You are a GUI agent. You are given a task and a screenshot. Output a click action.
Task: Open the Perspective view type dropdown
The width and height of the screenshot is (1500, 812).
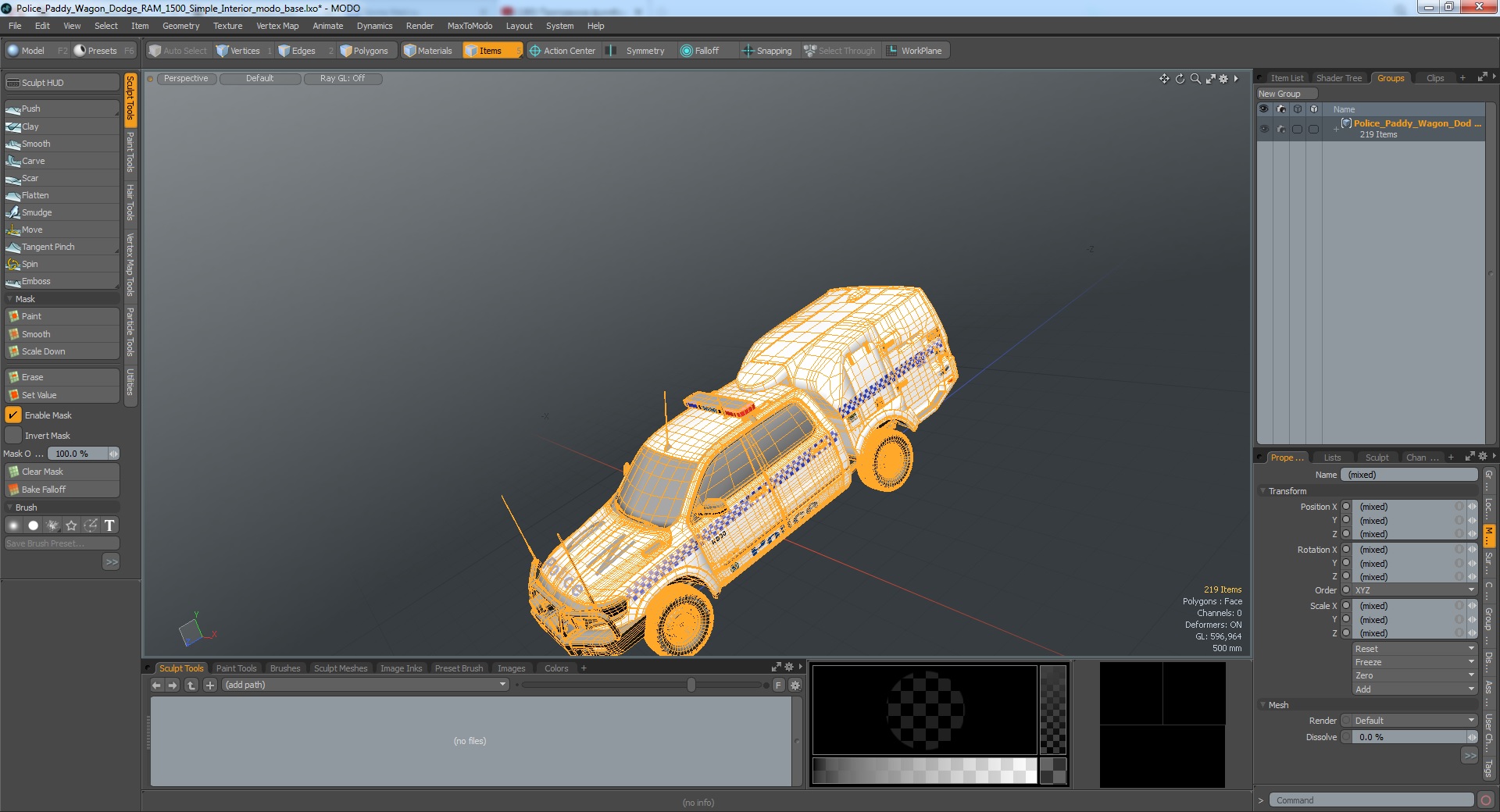[x=186, y=78]
